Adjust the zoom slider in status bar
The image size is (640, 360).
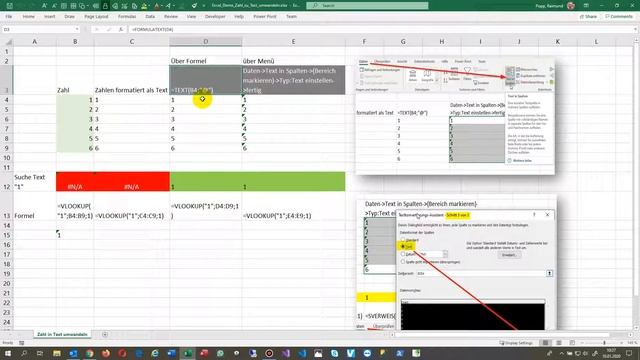603,343
